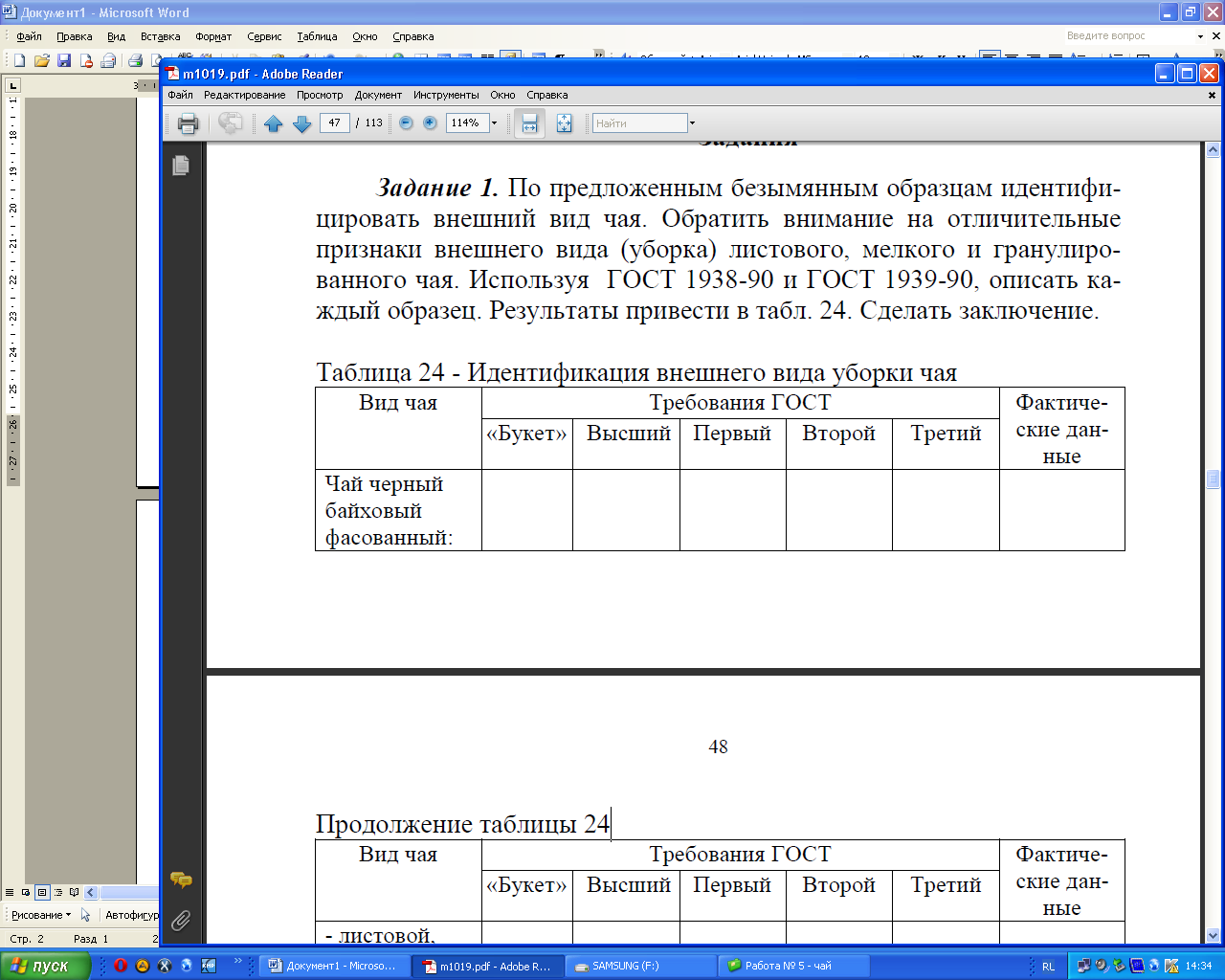Image resolution: width=1225 pixels, height=980 pixels.
Task: Open Инструменты menu in Adobe Reader
Action: [x=446, y=95]
